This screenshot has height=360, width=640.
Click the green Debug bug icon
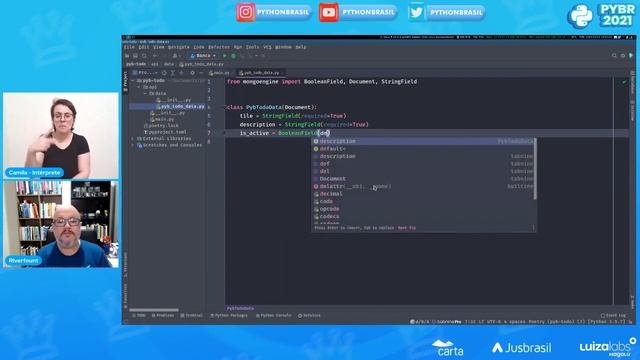tap(233, 56)
